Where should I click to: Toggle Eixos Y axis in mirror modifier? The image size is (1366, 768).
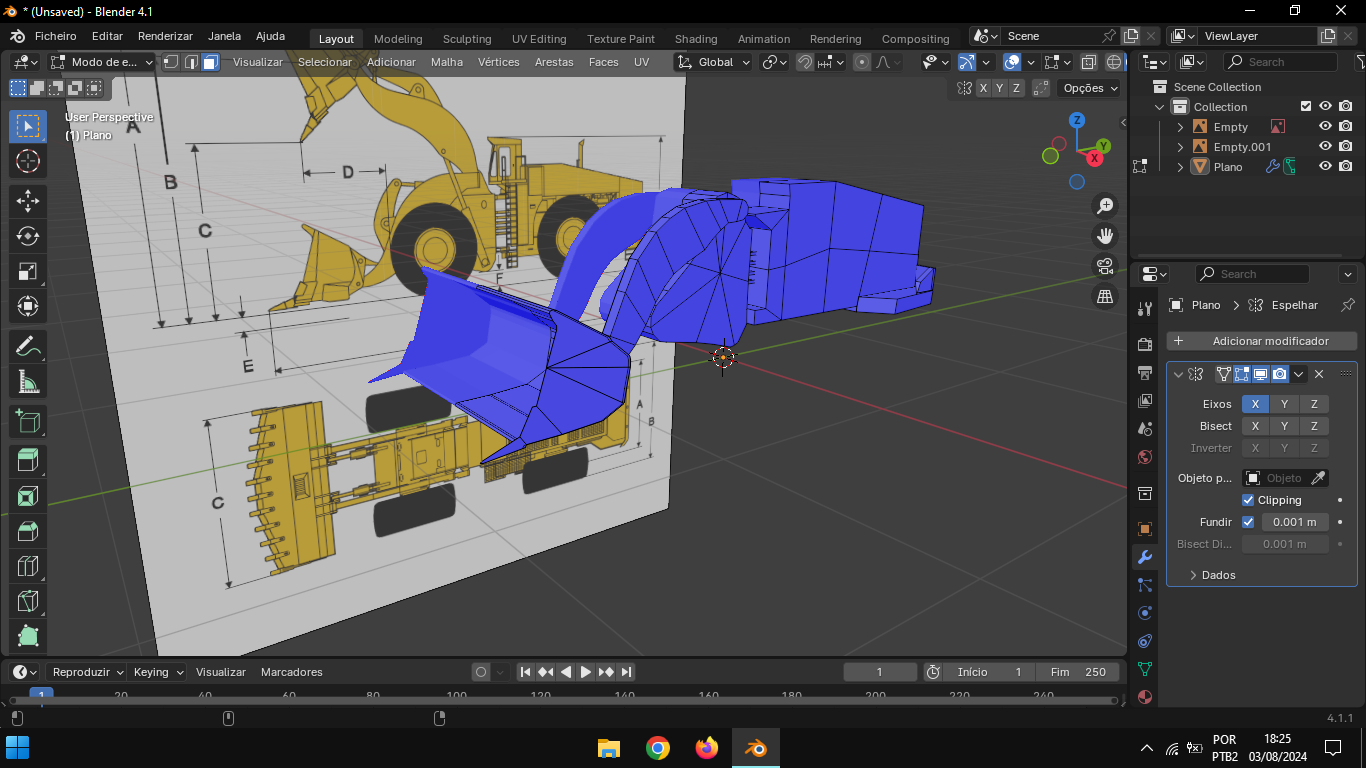(x=1285, y=404)
